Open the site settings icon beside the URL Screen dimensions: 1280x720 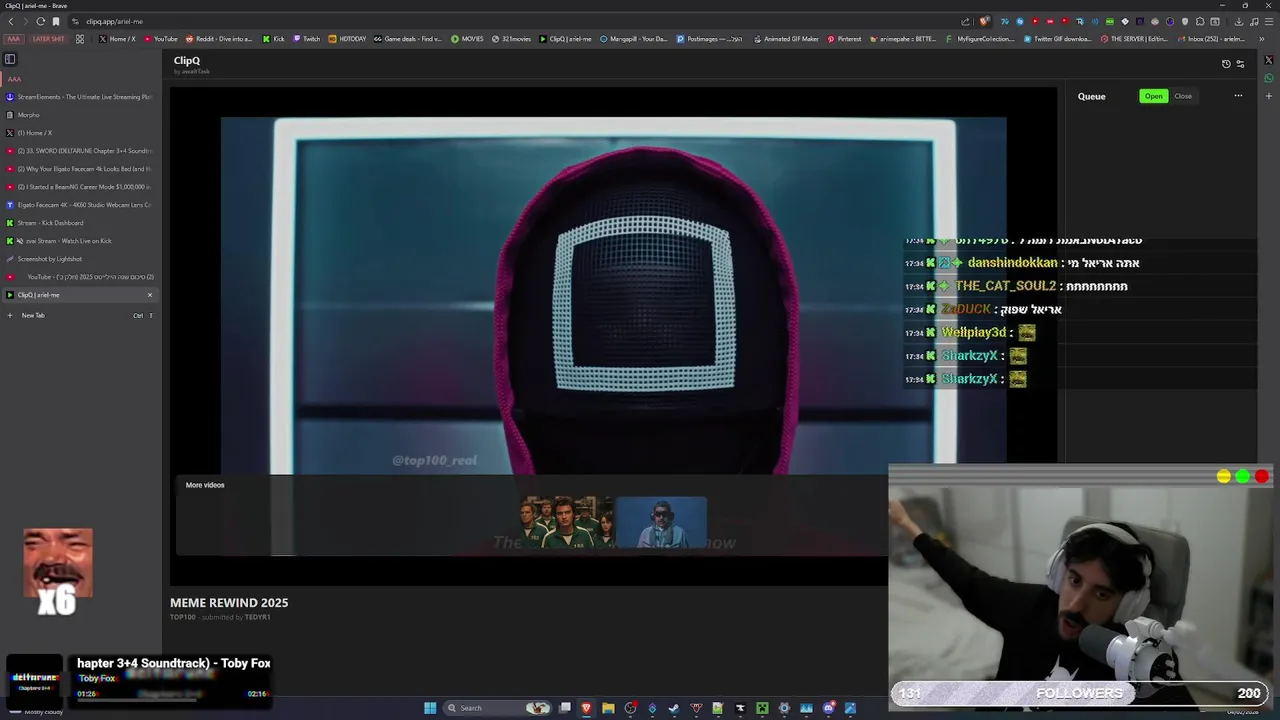pyautogui.click(x=75, y=21)
